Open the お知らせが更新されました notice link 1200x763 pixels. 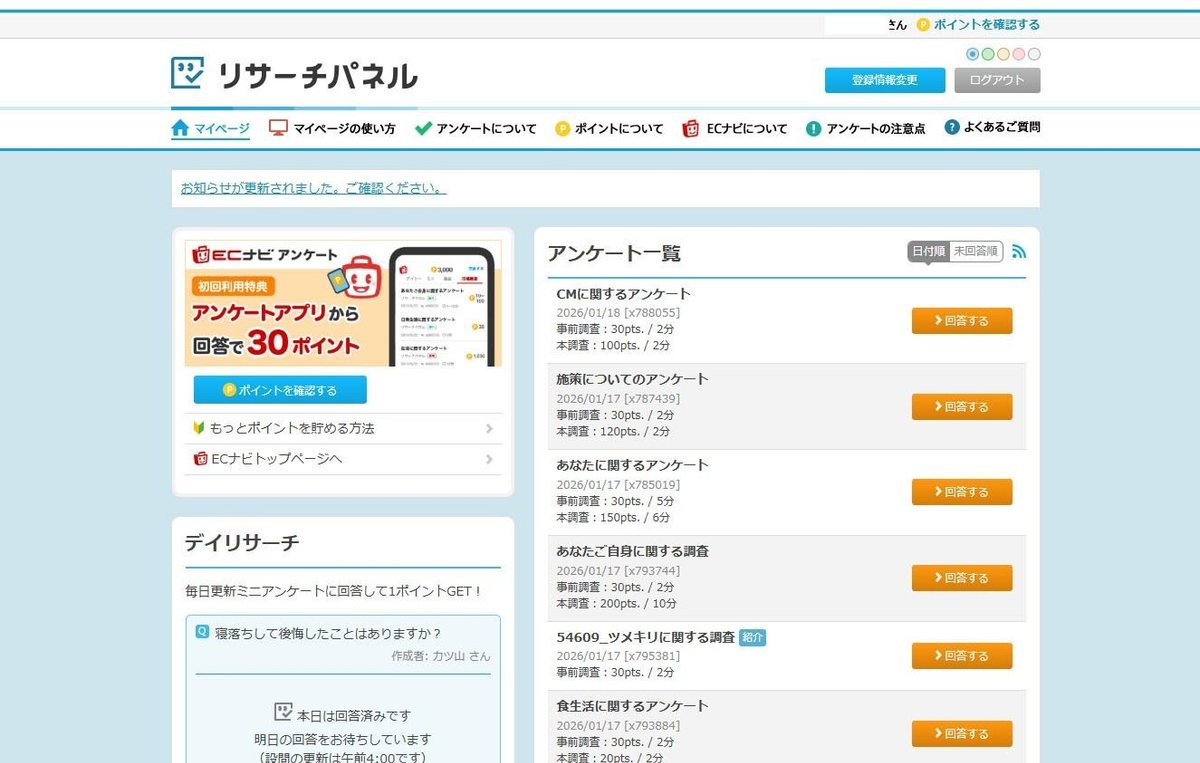click(x=313, y=187)
